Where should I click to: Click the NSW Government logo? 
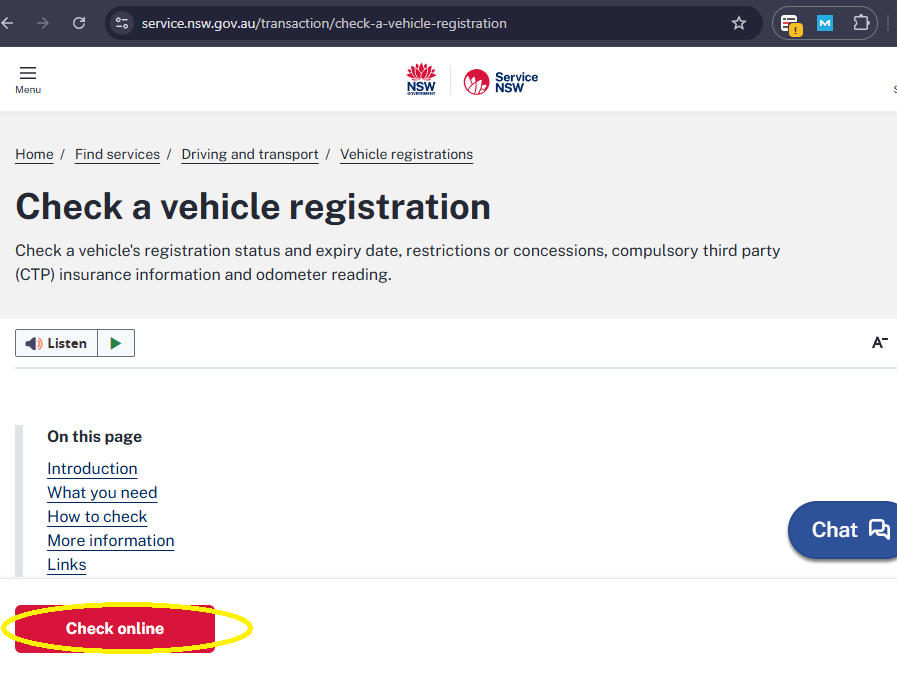point(421,80)
